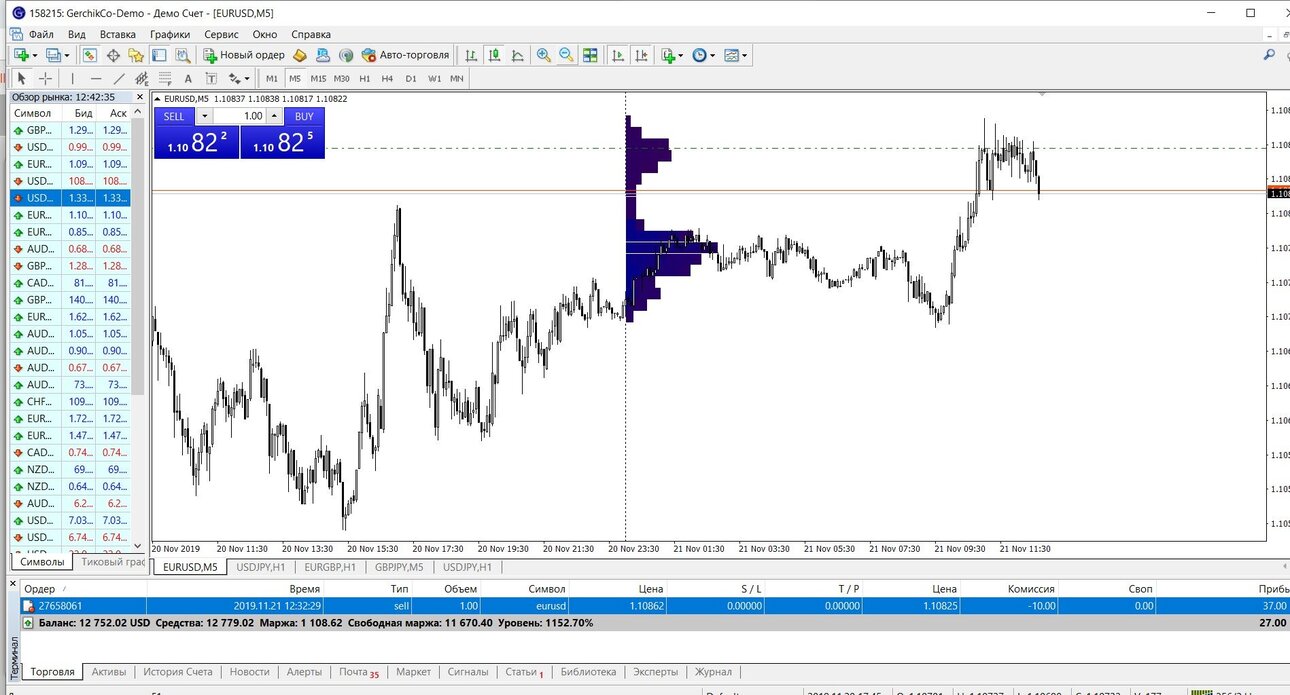
Task: Select the trendline drawing tool
Action: 119,78
